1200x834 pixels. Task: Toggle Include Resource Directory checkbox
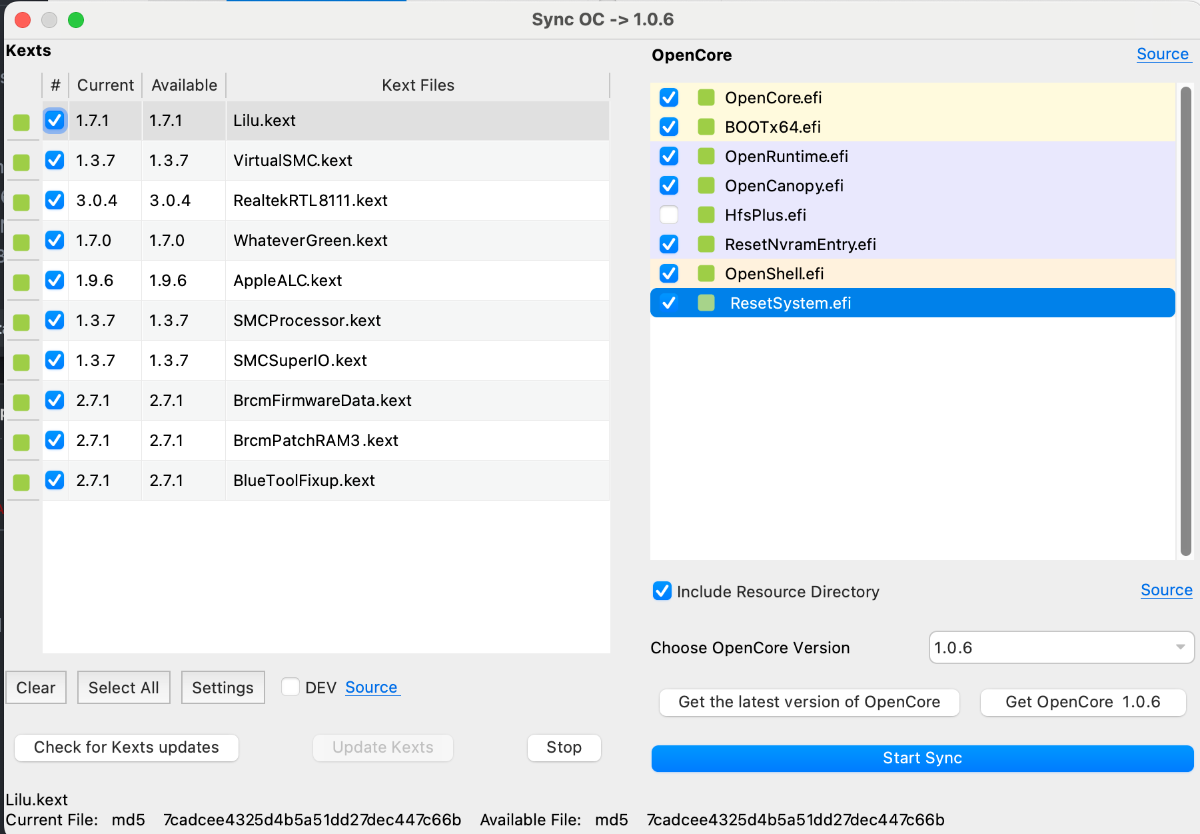pyautogui.click(x=662, y=591)
